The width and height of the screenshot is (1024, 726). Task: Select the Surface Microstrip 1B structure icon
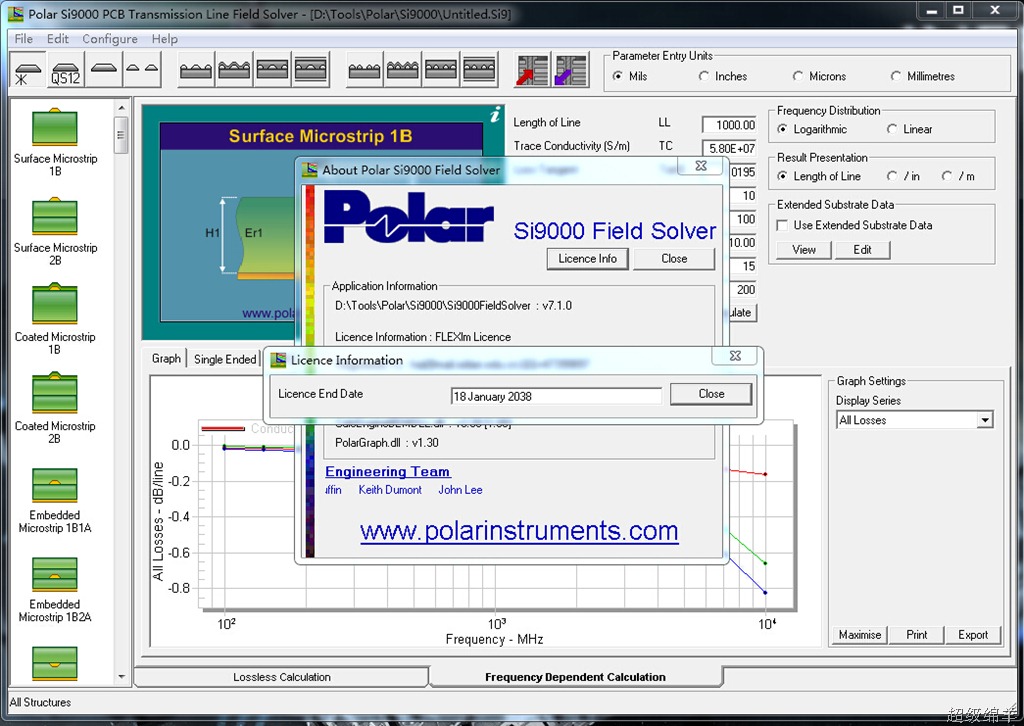click(54, 128)
